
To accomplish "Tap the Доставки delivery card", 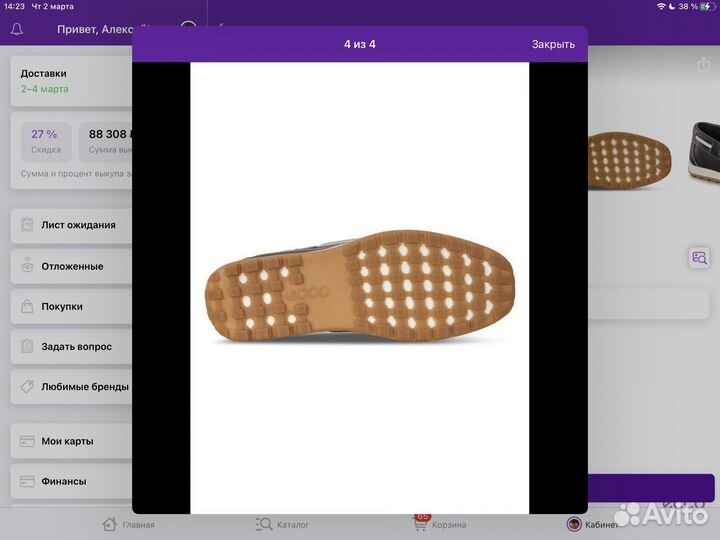I will coord(70,81).
